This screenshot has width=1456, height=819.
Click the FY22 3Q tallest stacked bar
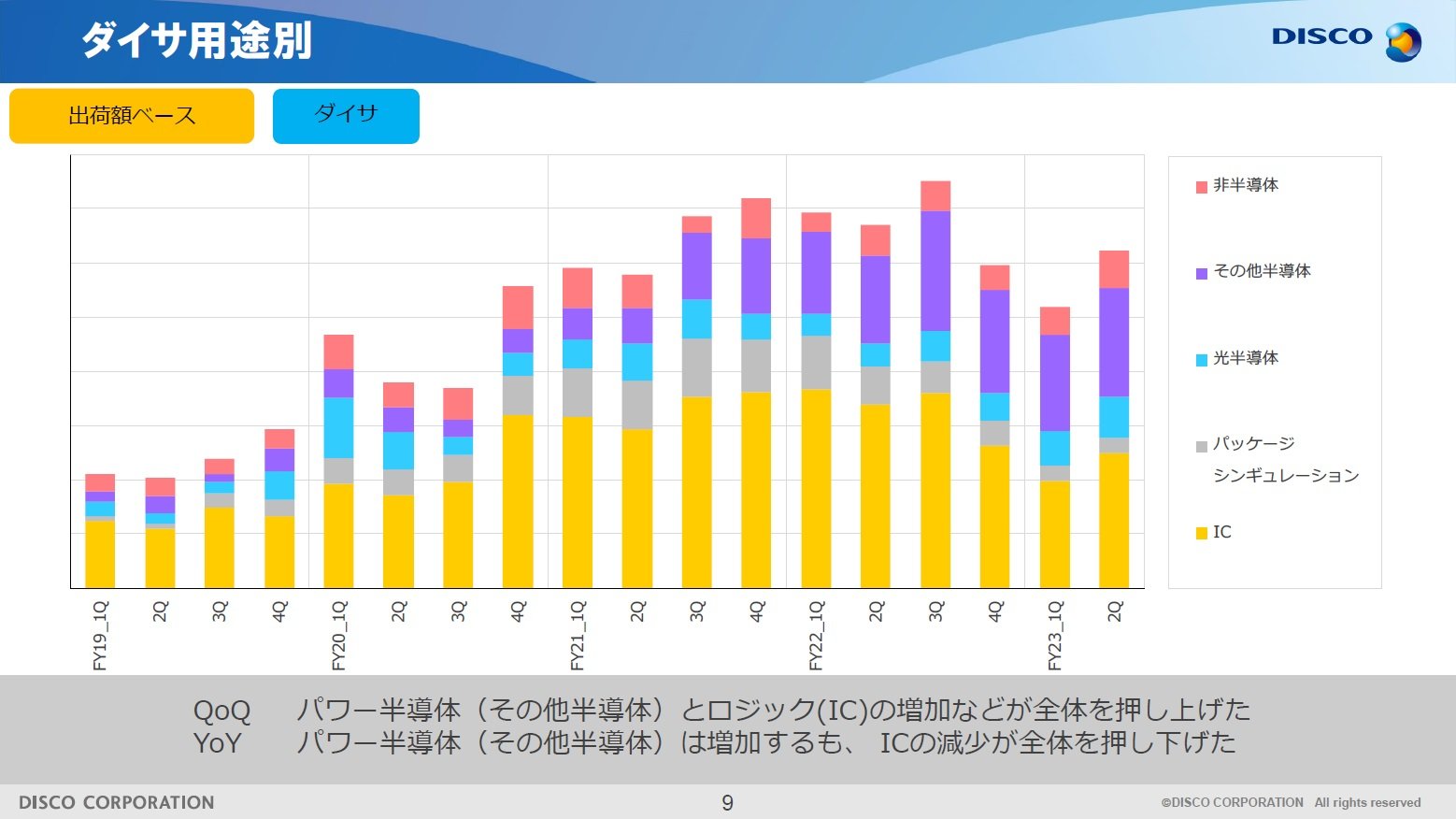(935, 384)
